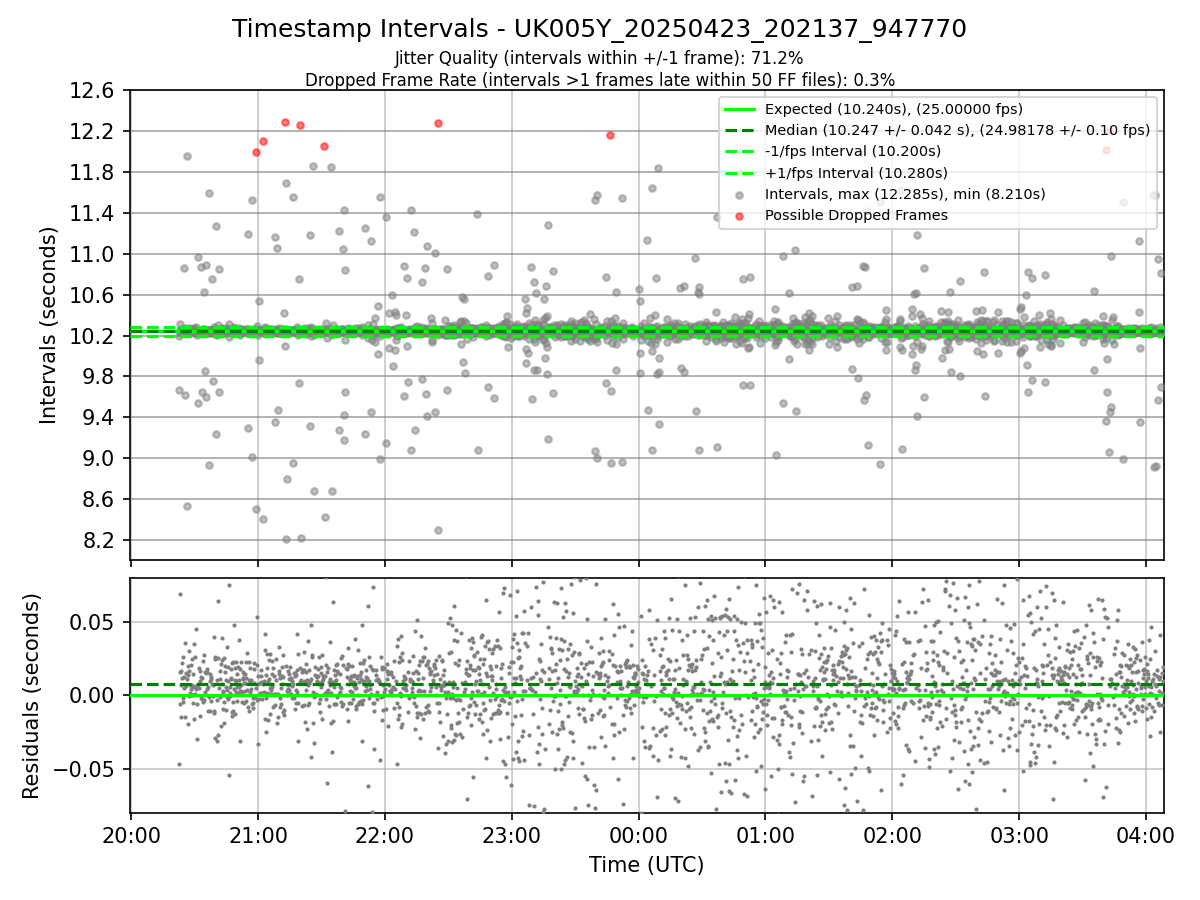Click the dashed dark green median line in residuals panel

pyautogui.click(x=646, y=685)
